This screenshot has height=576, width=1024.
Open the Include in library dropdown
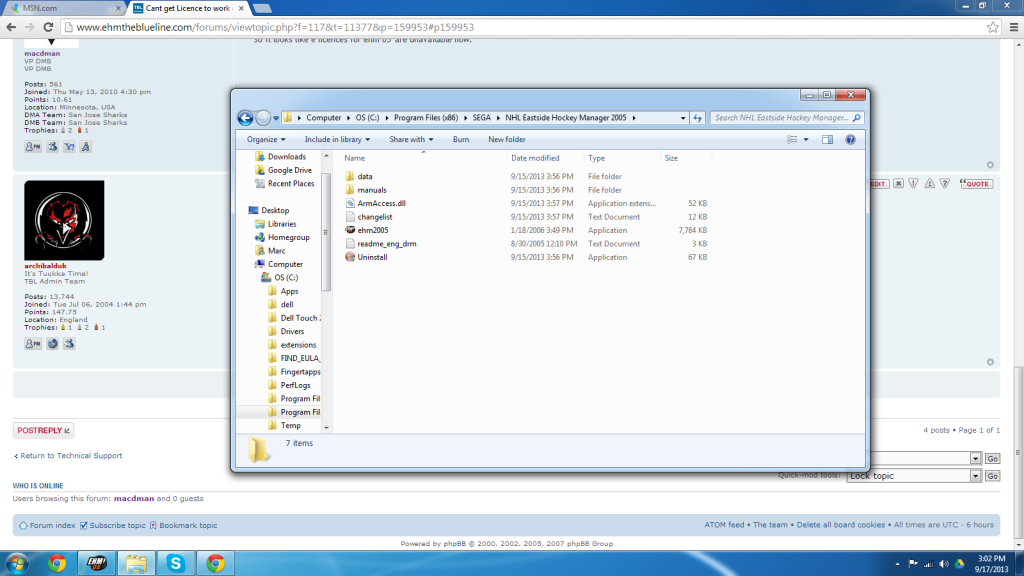point(337,139)
